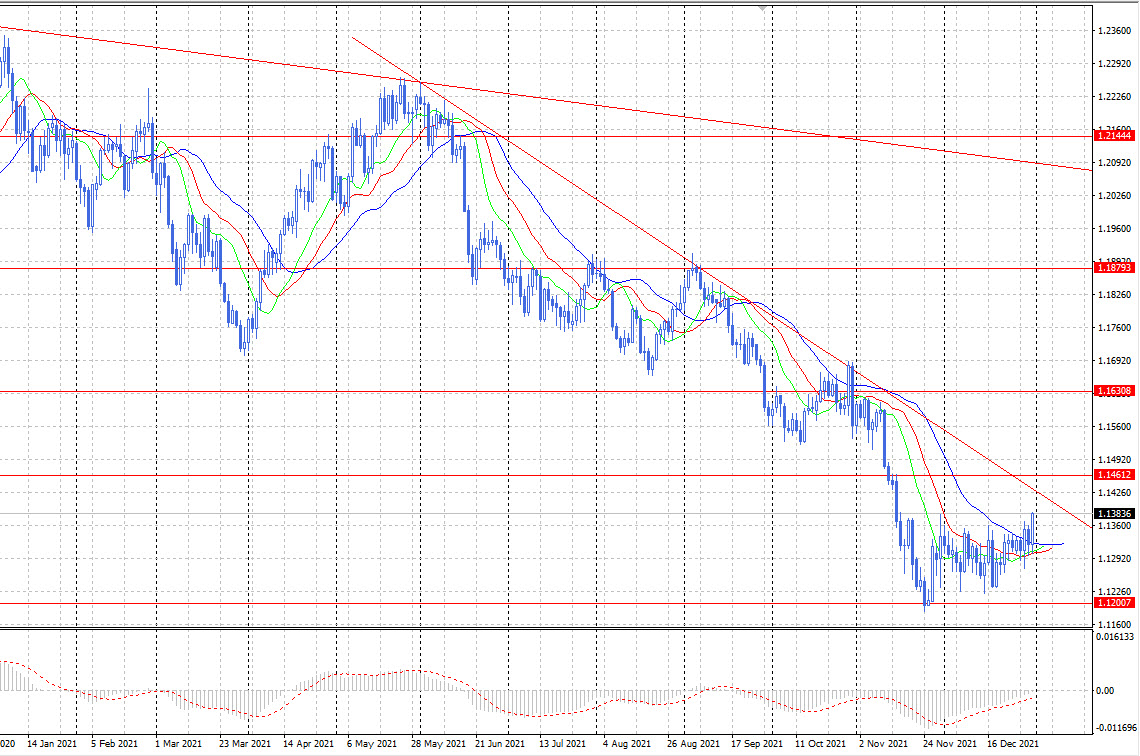This screenshot has height=756, width=1140.
Task: Click the 1.20920 price axis value
Action: pyautogui.click(x=1114, y=163)
